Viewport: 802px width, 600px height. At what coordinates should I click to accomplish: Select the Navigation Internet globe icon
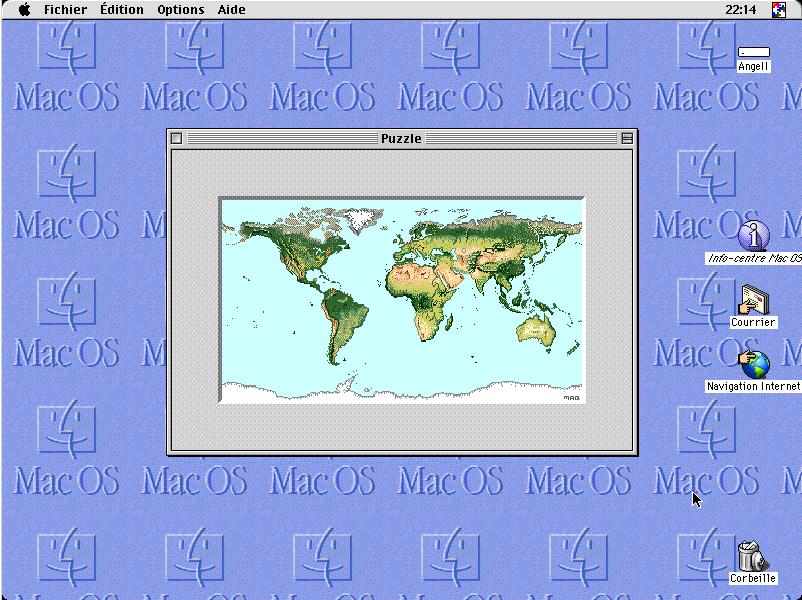click(753, 364)
